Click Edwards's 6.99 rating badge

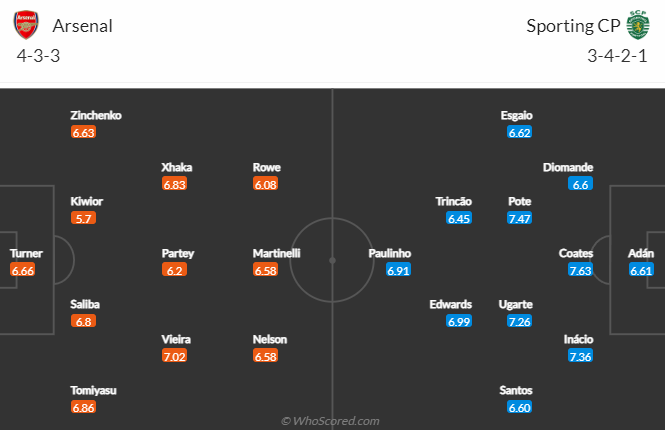coord(459,322)
